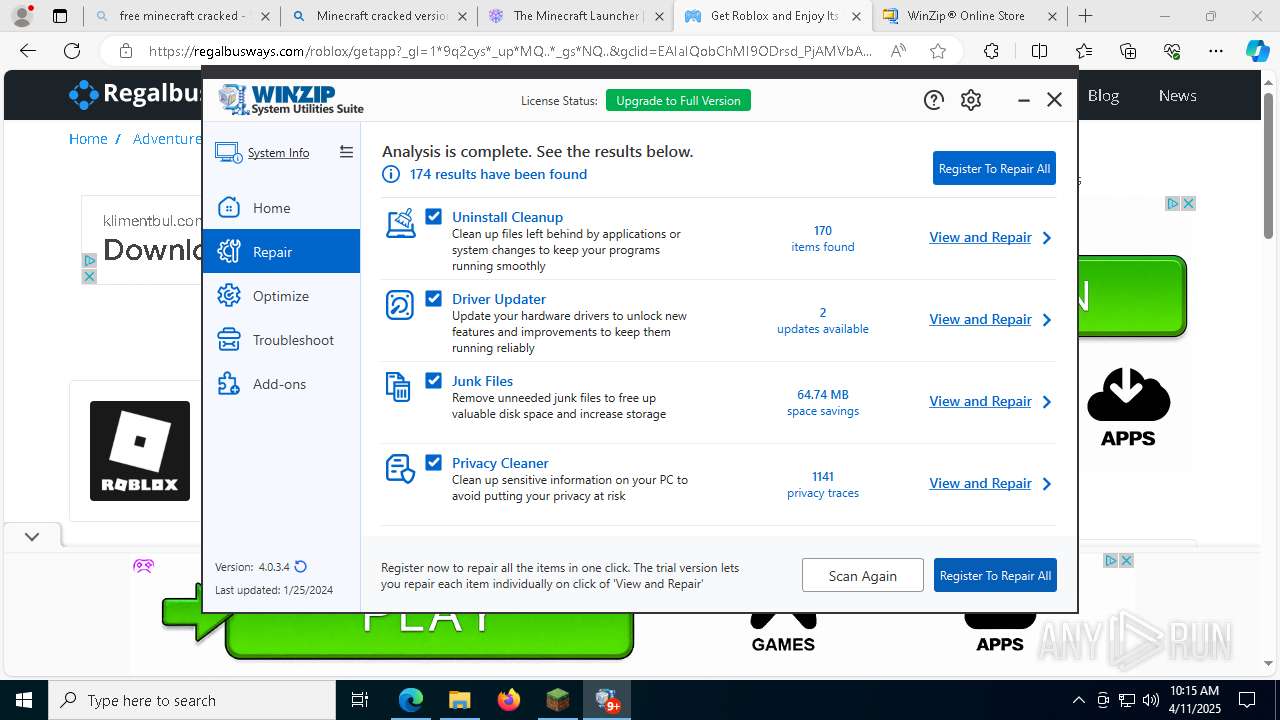Add this page to favorites star icon
Viewport: 1280px width, 720px height.
(x=937, y=51)
